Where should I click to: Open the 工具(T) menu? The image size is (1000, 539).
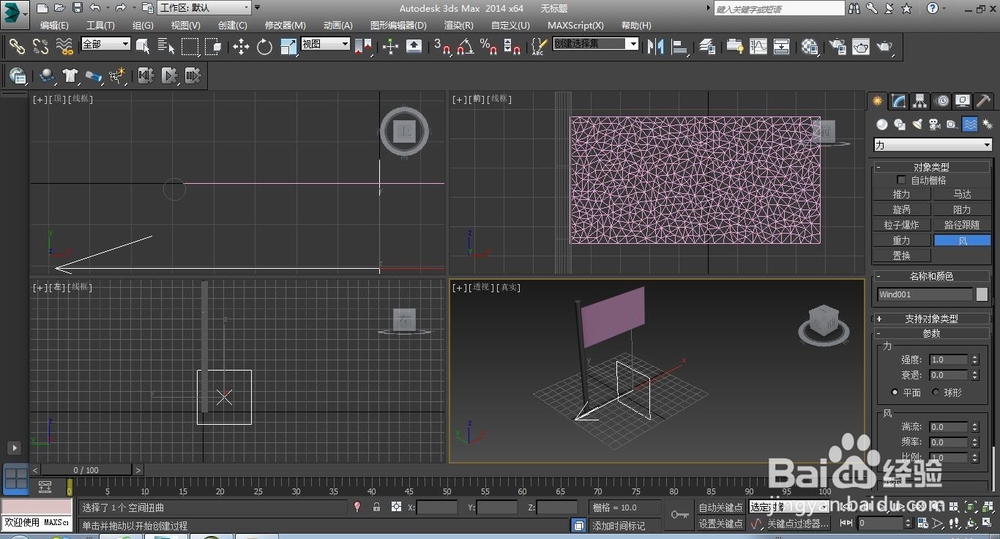point(100,25)
